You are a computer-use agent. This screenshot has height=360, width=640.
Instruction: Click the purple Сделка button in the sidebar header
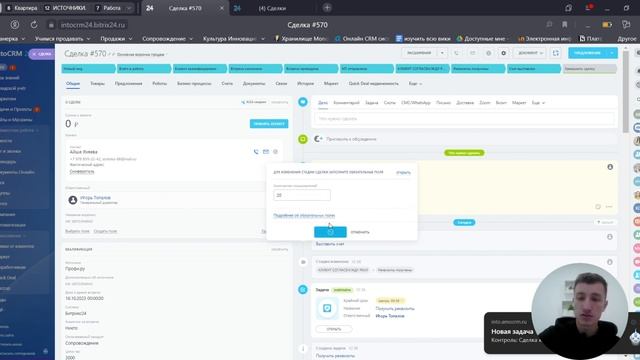point(42,54)
